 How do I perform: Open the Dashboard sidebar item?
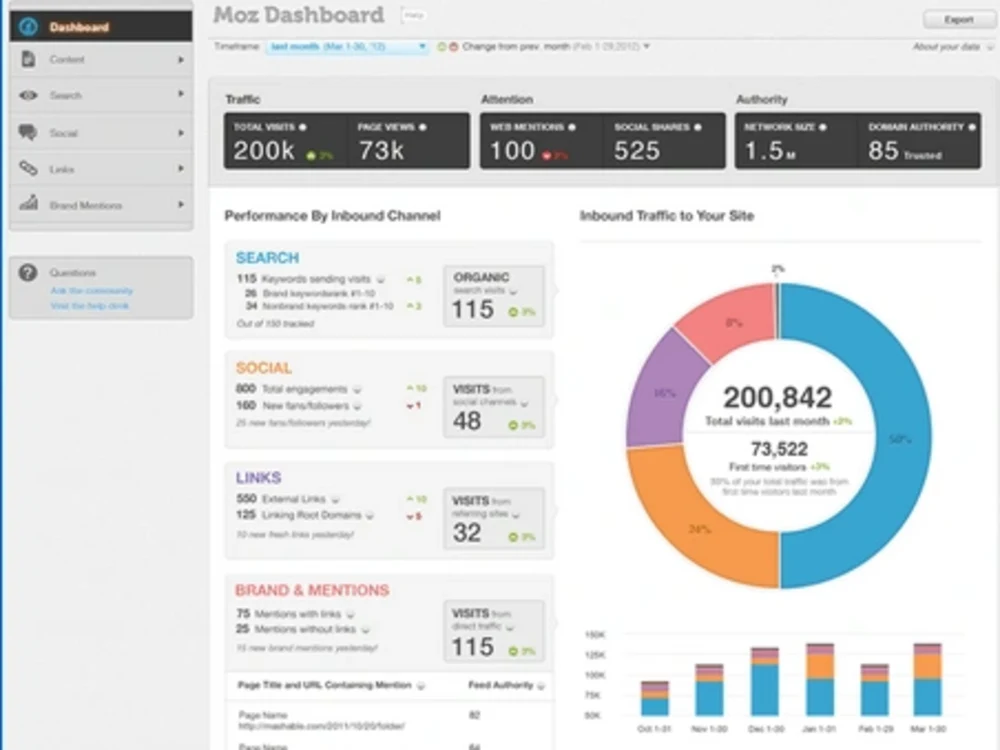[101, 27]
